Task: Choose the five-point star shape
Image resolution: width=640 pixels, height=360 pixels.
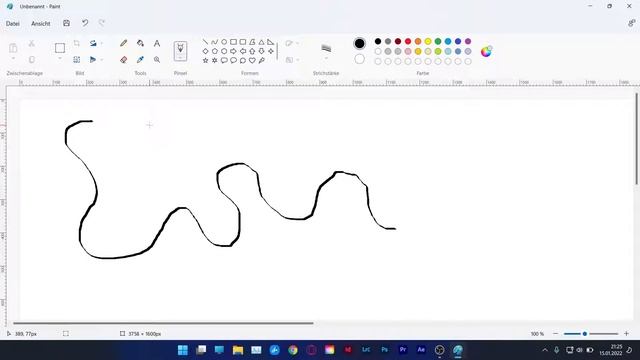Action: pyautogui.click(x=205, y=60)
